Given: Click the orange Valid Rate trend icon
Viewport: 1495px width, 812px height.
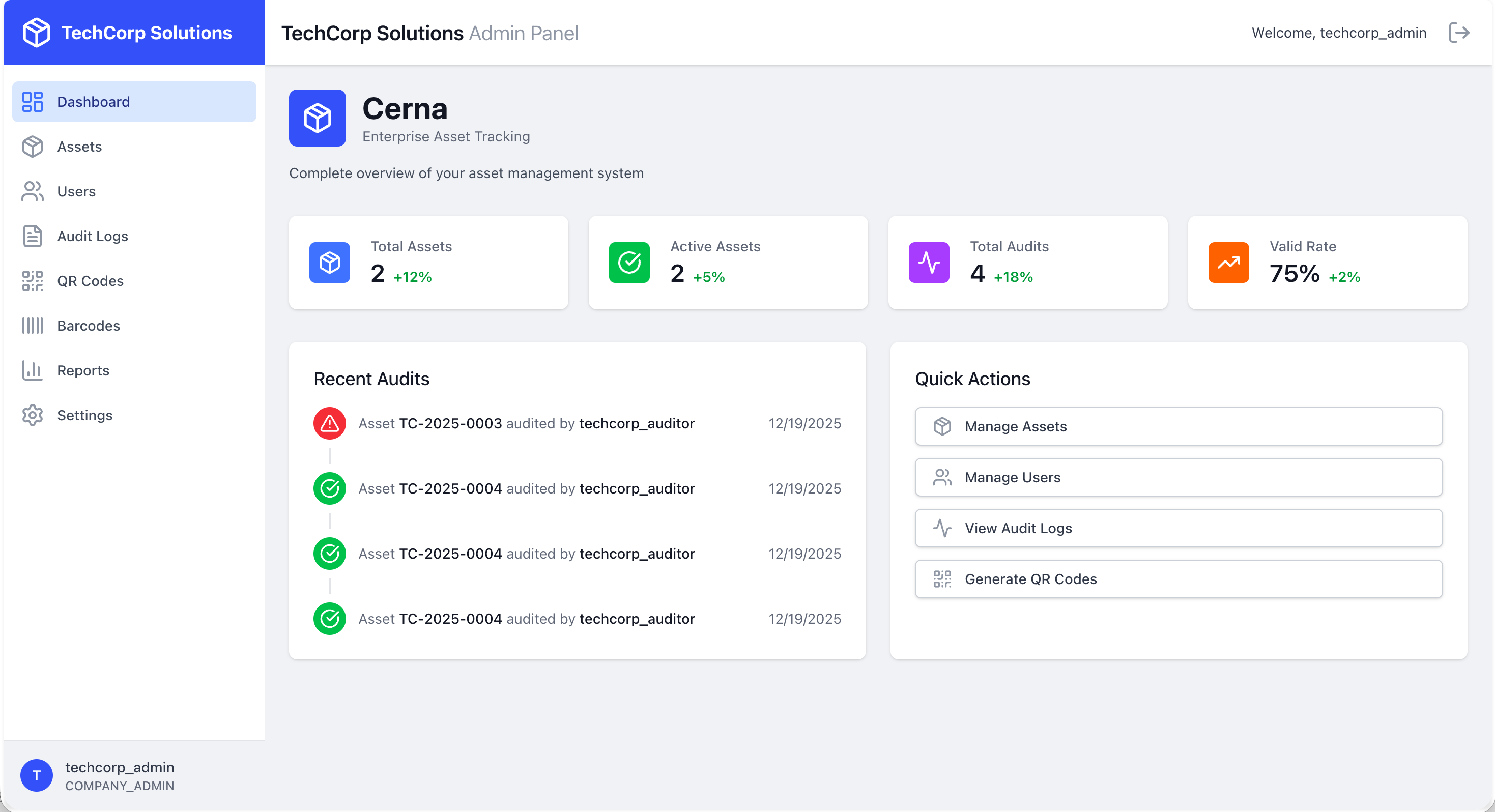Looking at the screenshot, I should [1228, 263].
